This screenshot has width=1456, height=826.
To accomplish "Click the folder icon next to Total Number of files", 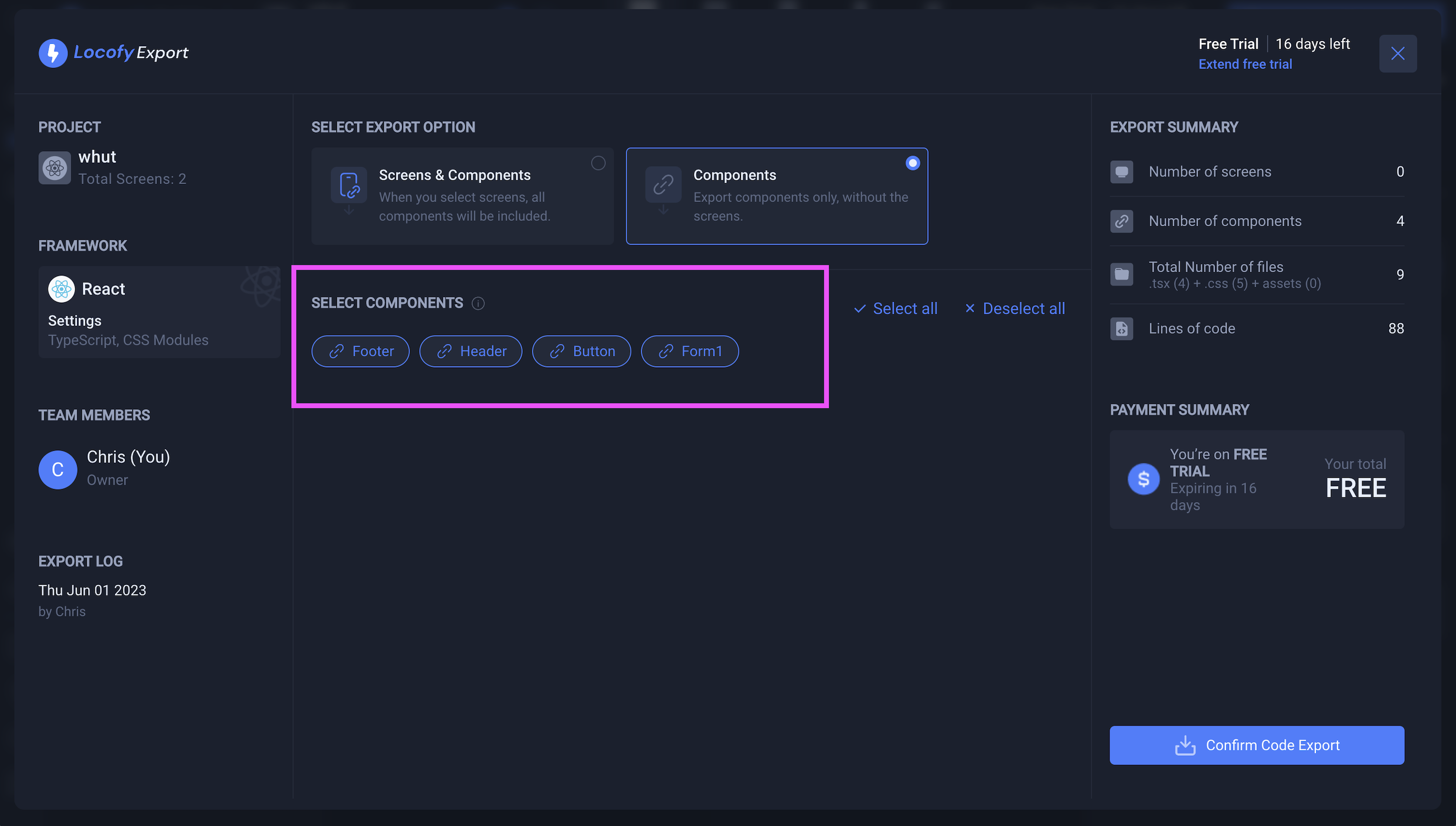I will (x=1121, y=274).
